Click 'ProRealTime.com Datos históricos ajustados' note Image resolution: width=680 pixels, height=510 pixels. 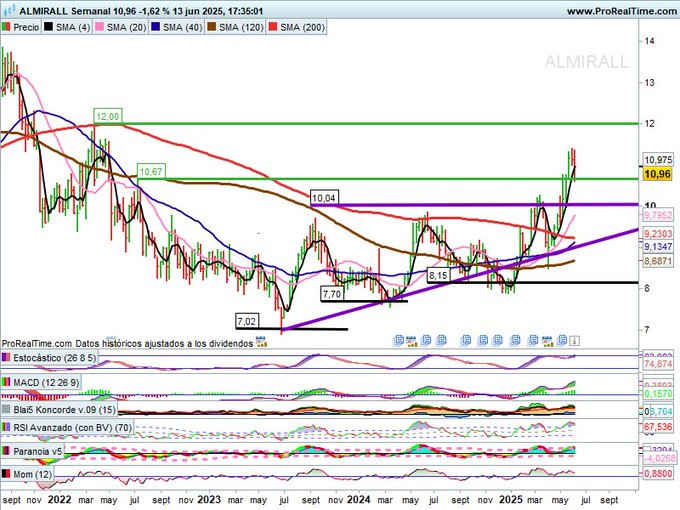pos(128,343)
